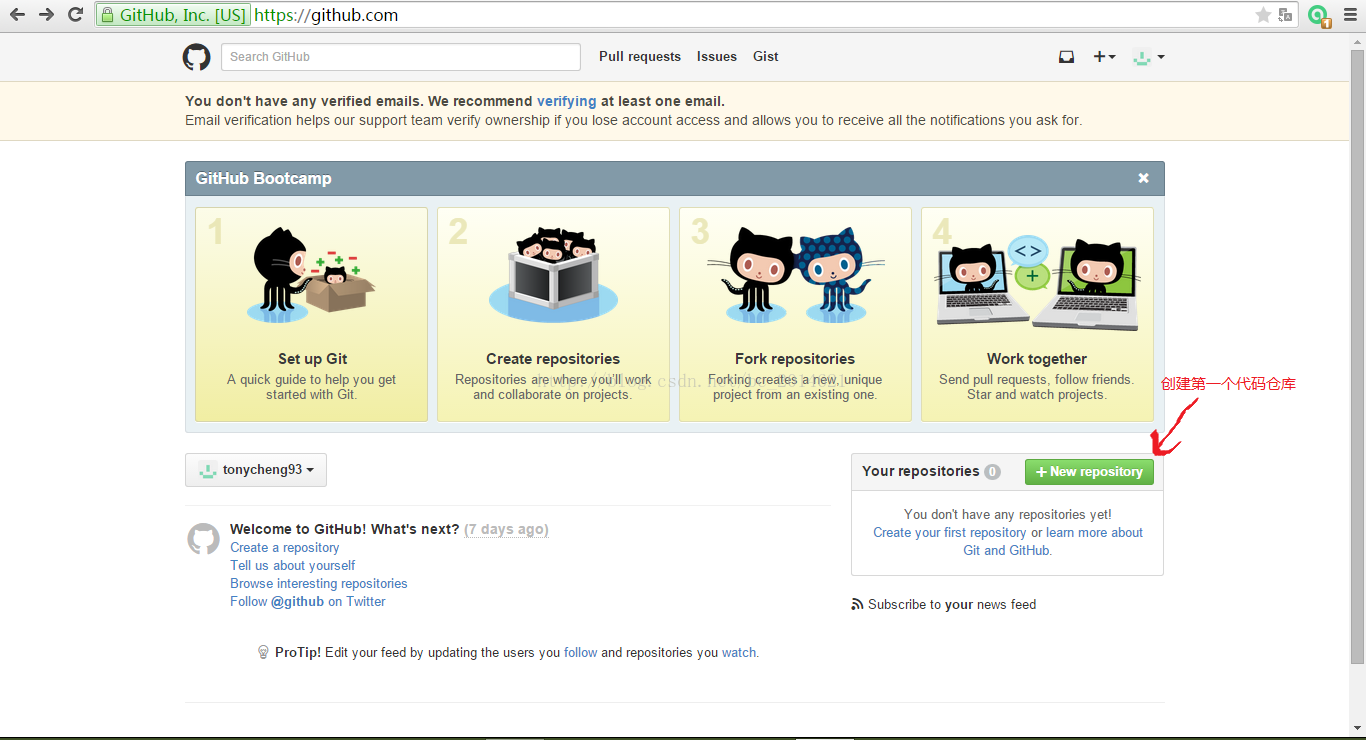
Task: Click the watch link in ProTip
Action: (x=740, y=653)
